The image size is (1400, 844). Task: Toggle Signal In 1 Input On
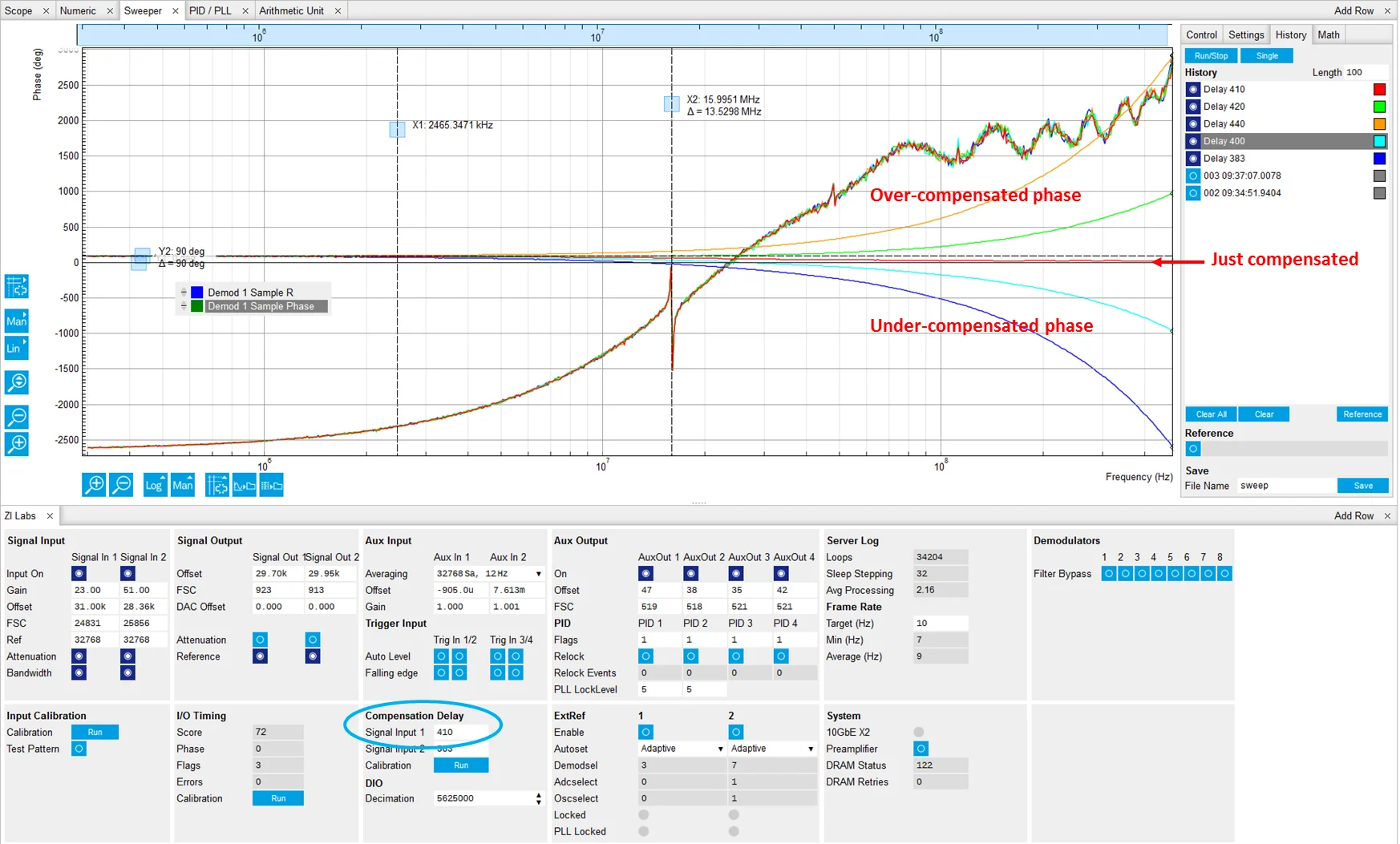pyautogui.click(x=79, y=574)
